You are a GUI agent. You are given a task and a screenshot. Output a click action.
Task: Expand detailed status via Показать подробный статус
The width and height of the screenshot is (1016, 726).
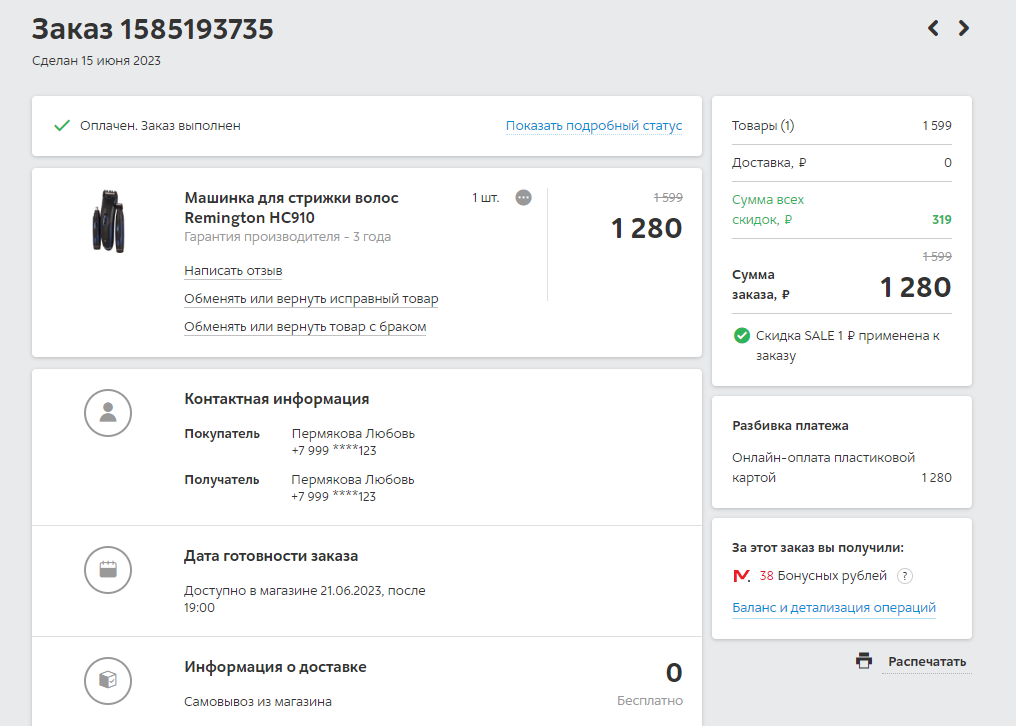[x=593, y=126]
